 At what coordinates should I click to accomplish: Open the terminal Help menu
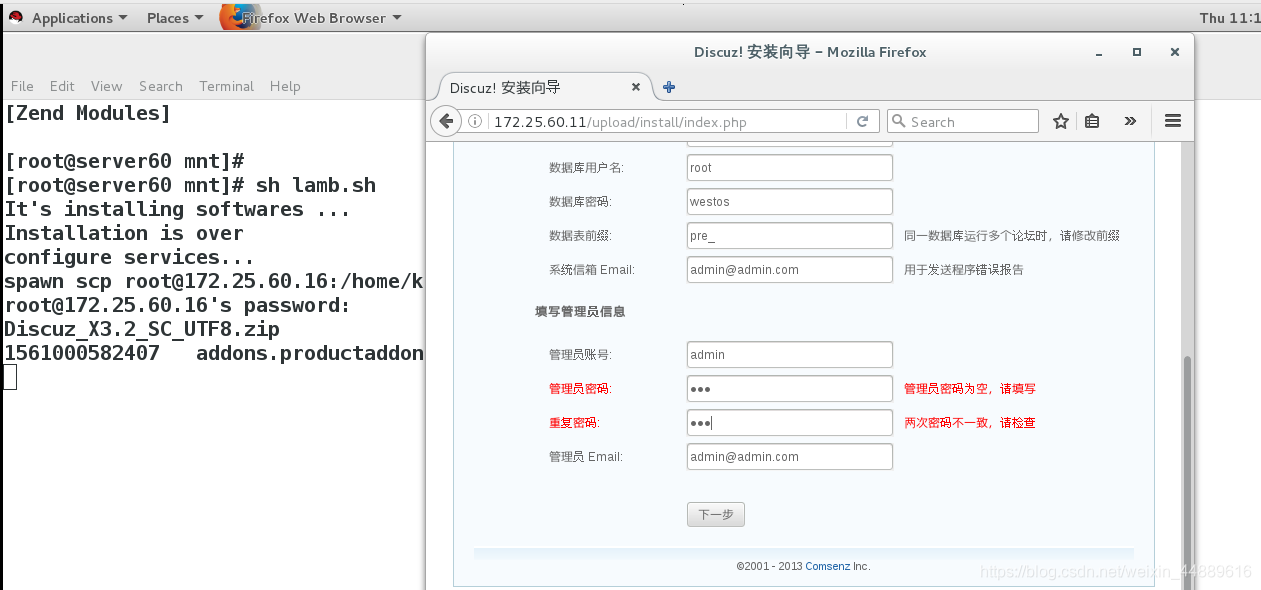click(x=285, y=86)
